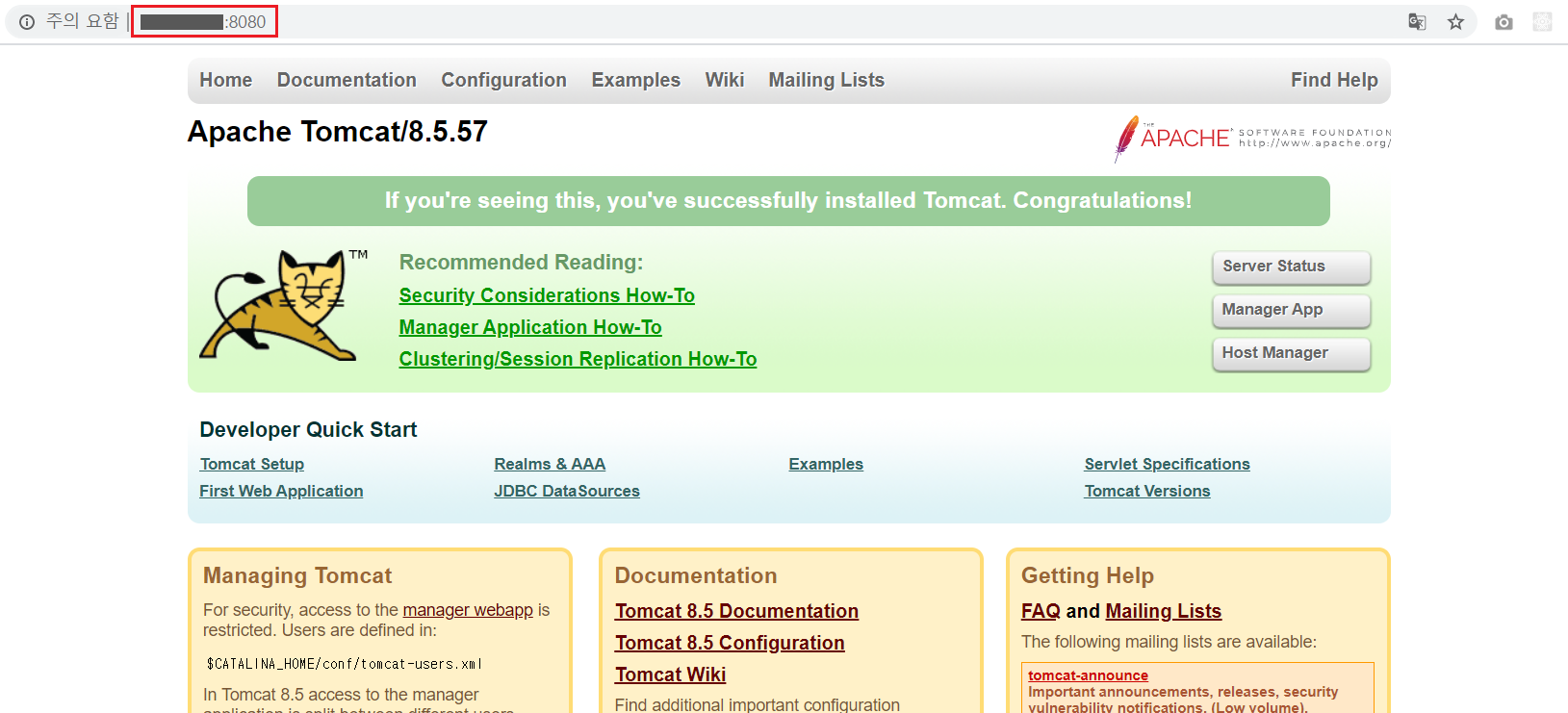The width and height of the screenshot is (1568, 713).
Task: Open JDBC DataSources link
Action: pyautogui.click(x=567, y=491)
